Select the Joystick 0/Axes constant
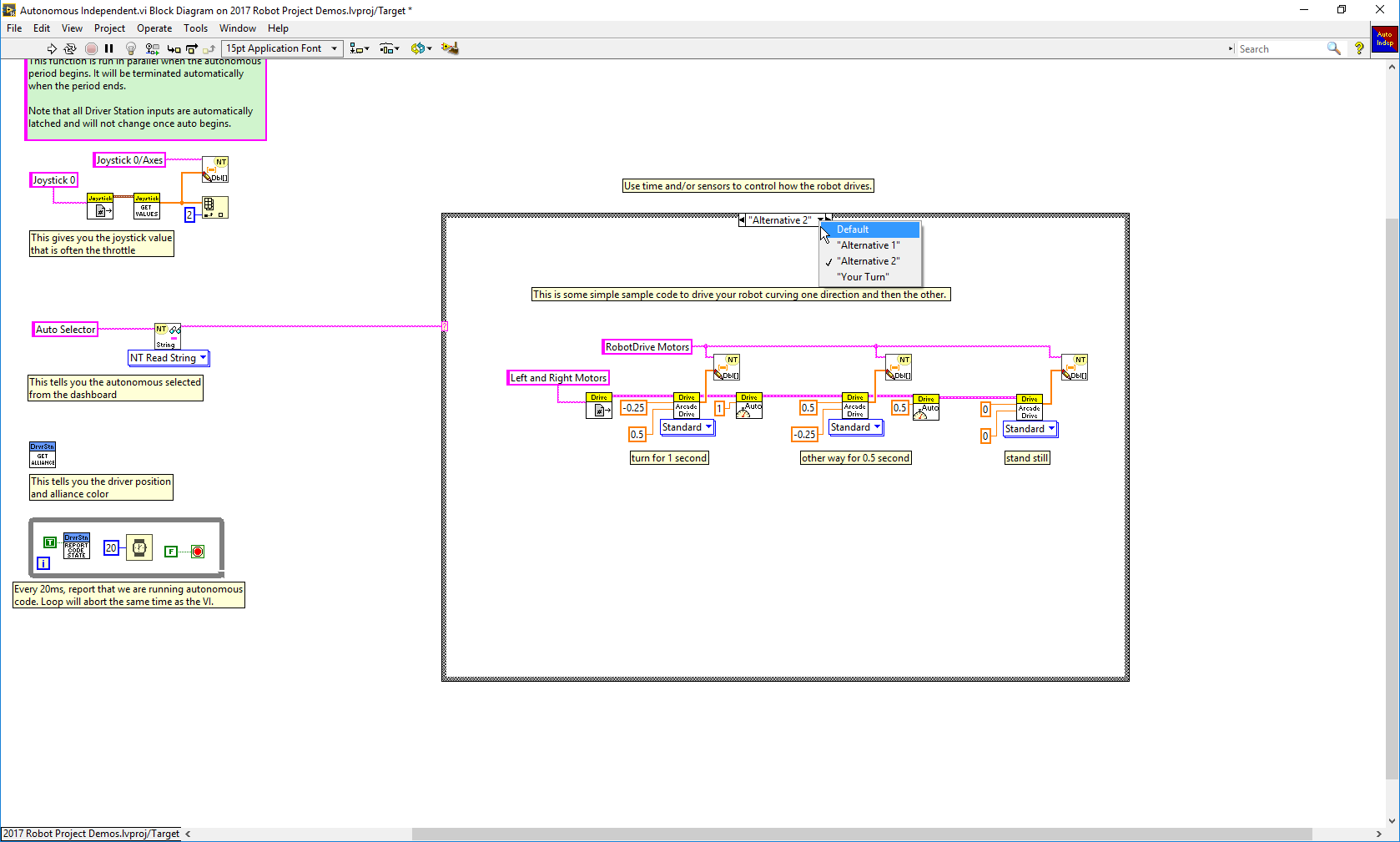The height and width of the screenshot is (842, 1400). (129, 160)
